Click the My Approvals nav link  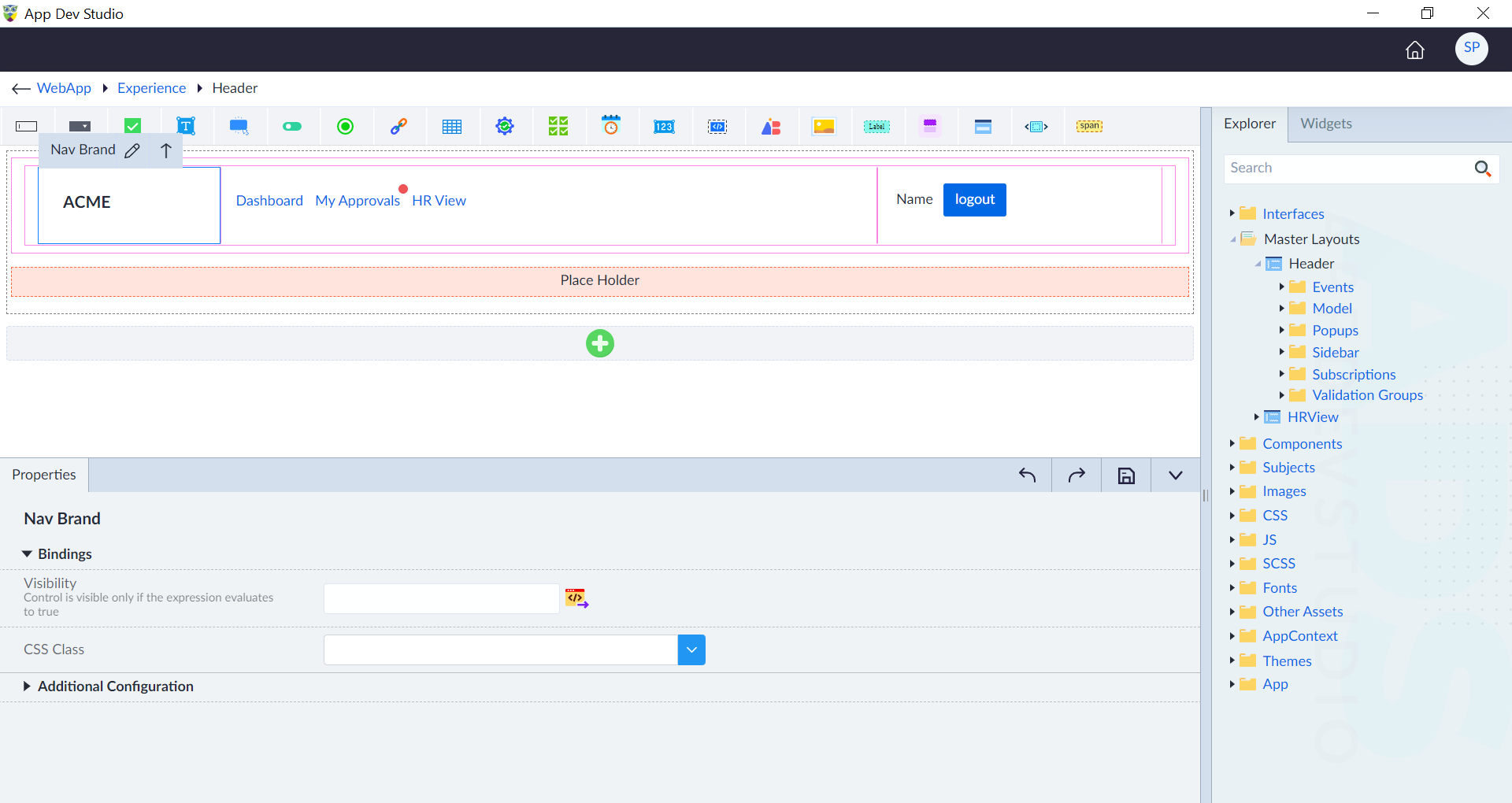[358, 201]
